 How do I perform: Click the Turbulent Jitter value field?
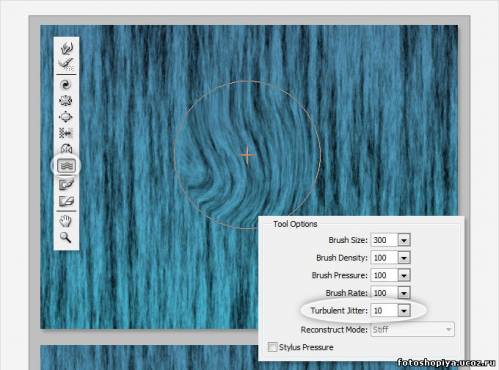pyautogui.click(x=384, y=311)
